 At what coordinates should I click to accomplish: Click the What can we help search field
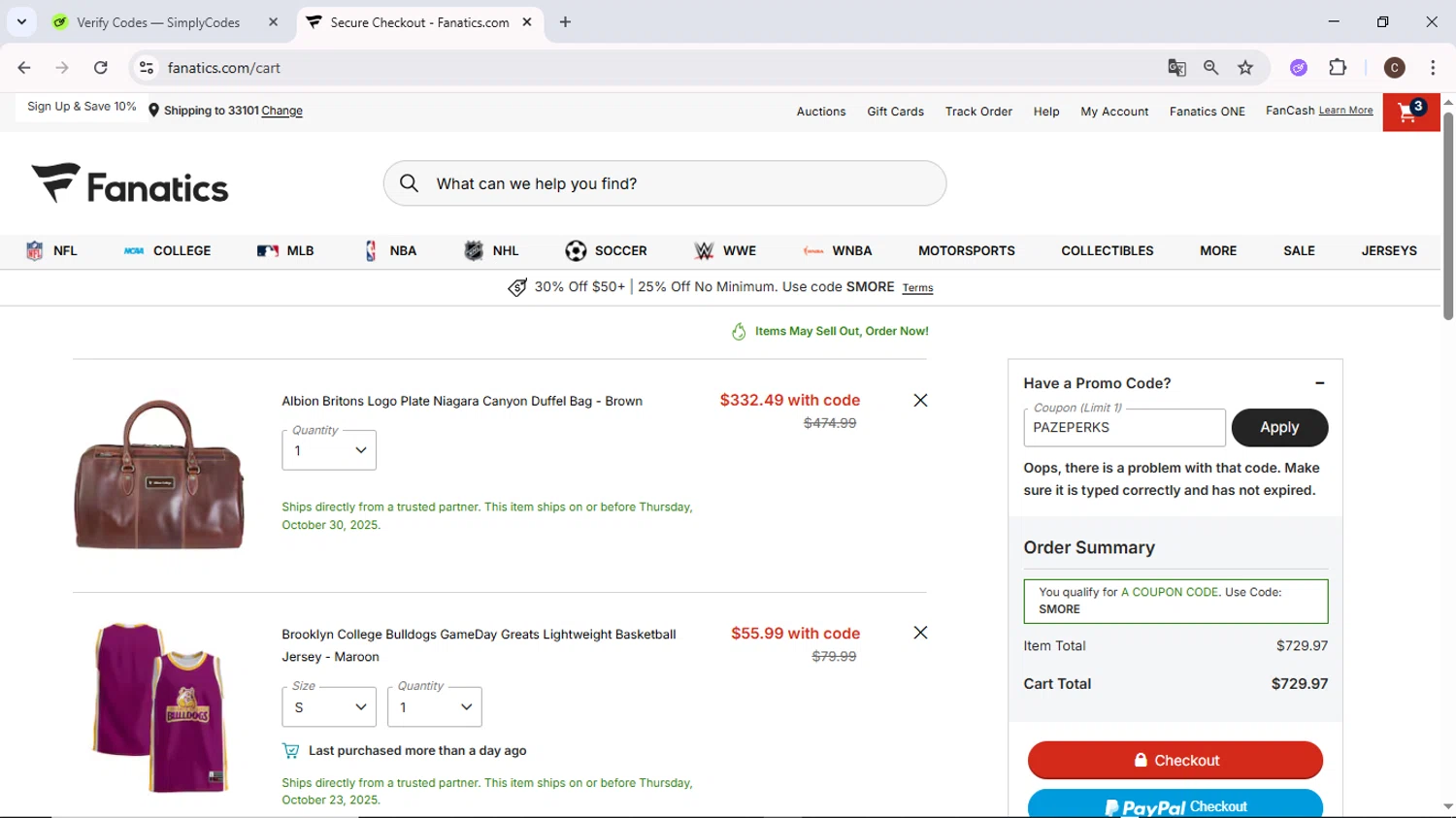point(665,183)
